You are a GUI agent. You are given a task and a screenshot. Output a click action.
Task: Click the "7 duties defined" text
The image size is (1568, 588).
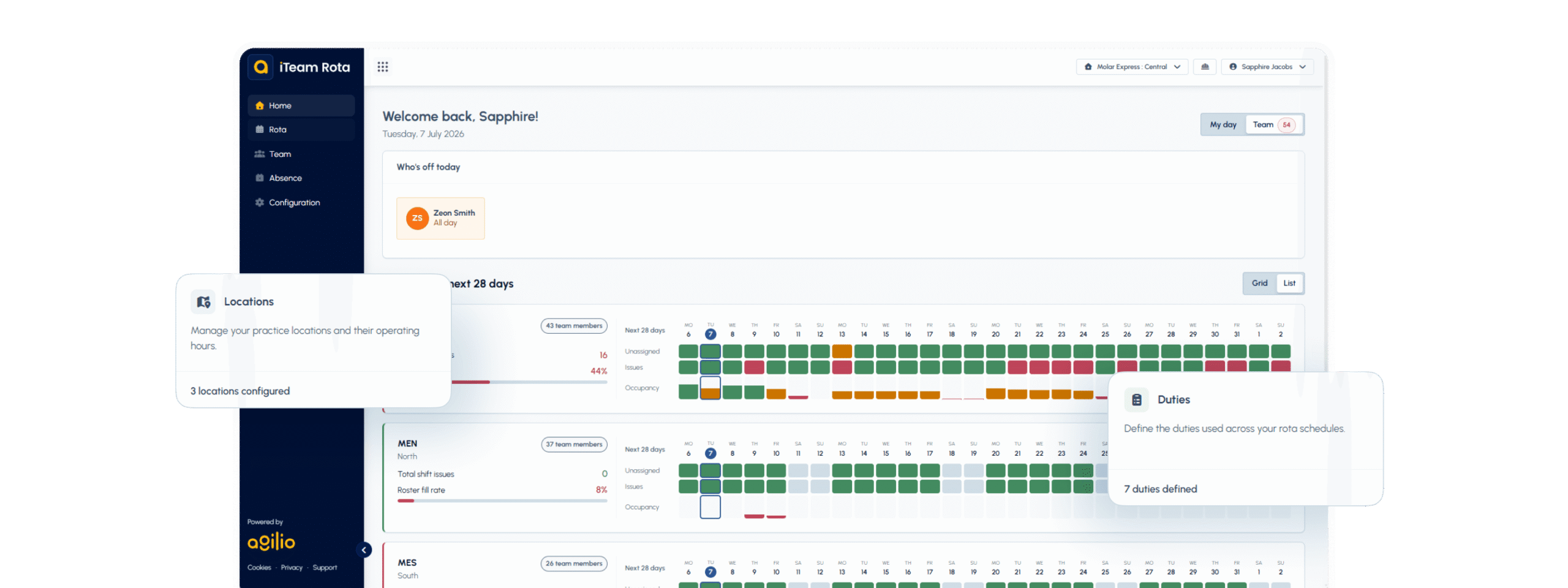[x=1160, y=489]
